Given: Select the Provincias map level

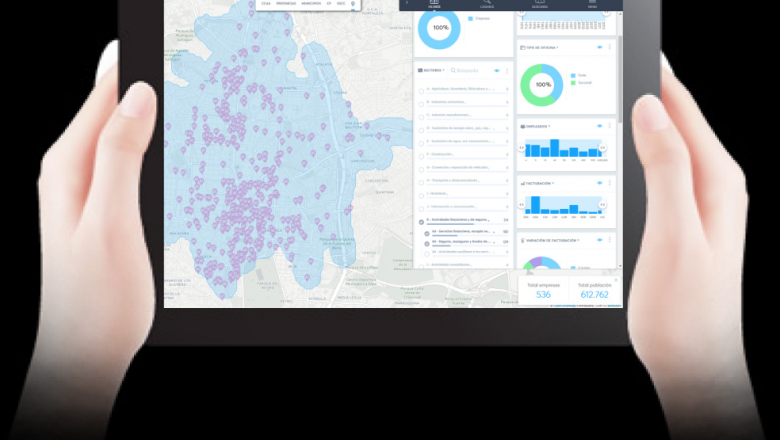Looking at the screenshot, I should pyautogui.click(x=285, y=4).
